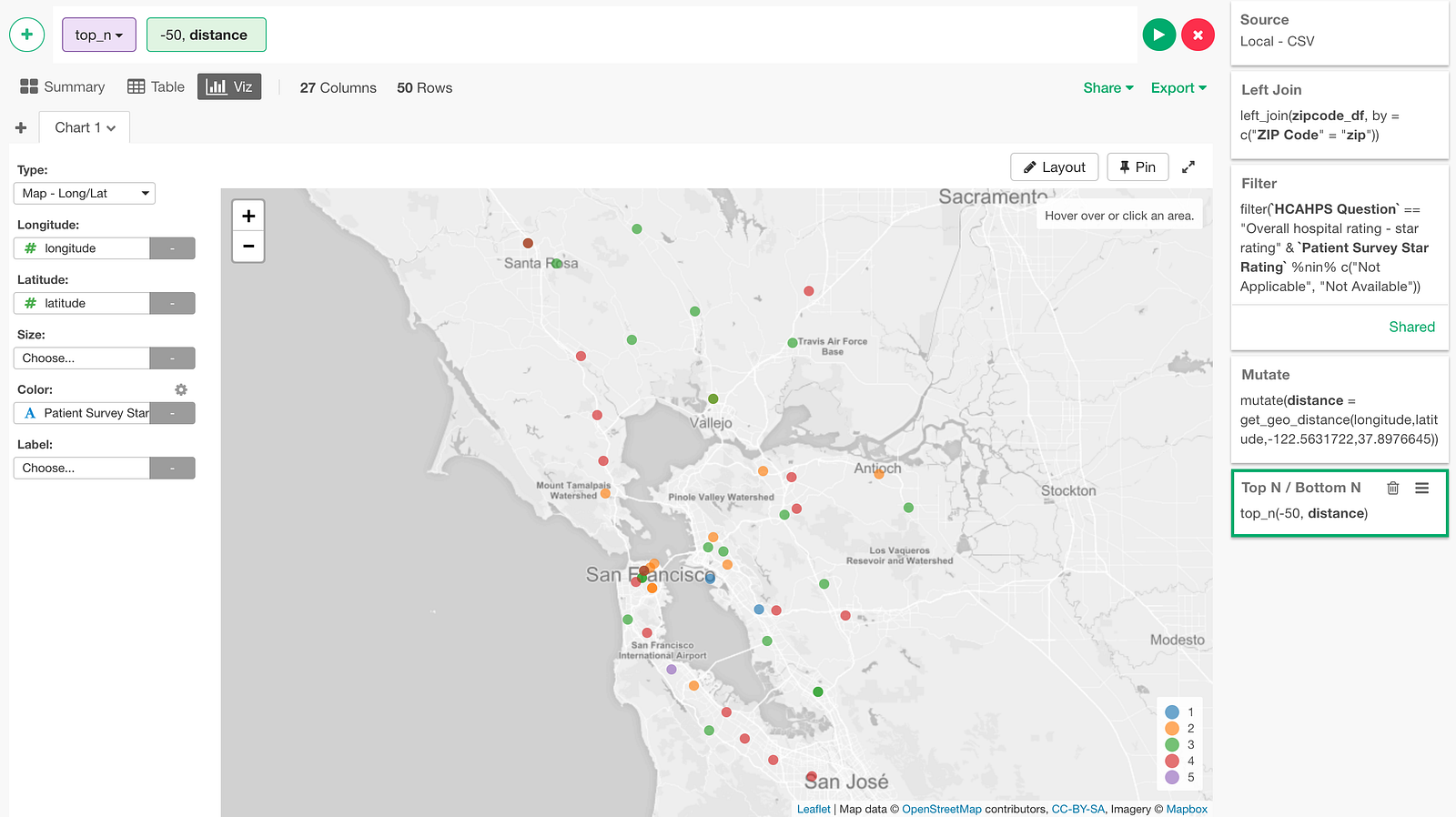
Task: Open the Share dropdown
Action: pos(1108,87)
